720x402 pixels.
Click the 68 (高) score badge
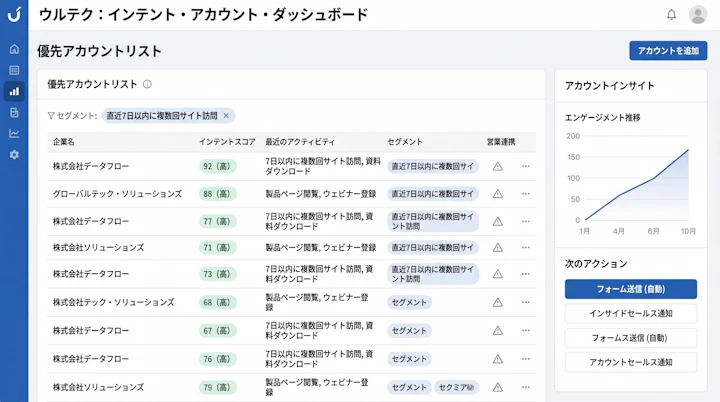[x=218, y=302]
